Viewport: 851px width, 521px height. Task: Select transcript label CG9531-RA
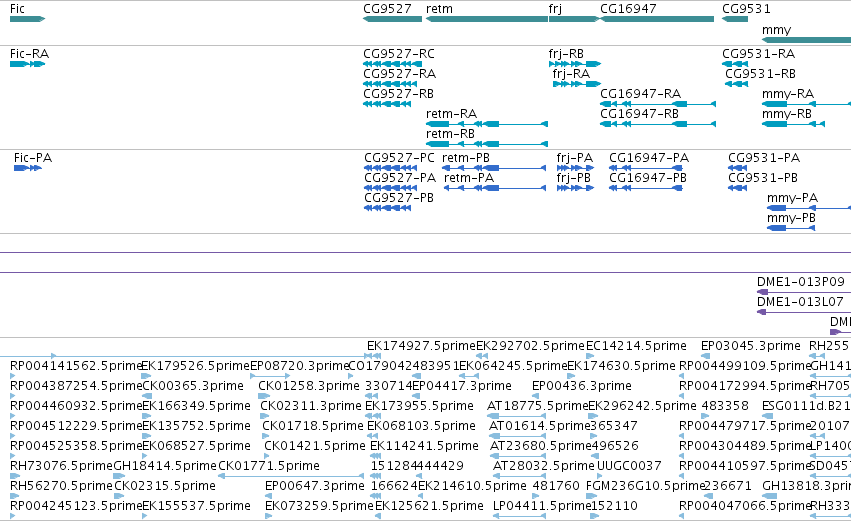758,54
